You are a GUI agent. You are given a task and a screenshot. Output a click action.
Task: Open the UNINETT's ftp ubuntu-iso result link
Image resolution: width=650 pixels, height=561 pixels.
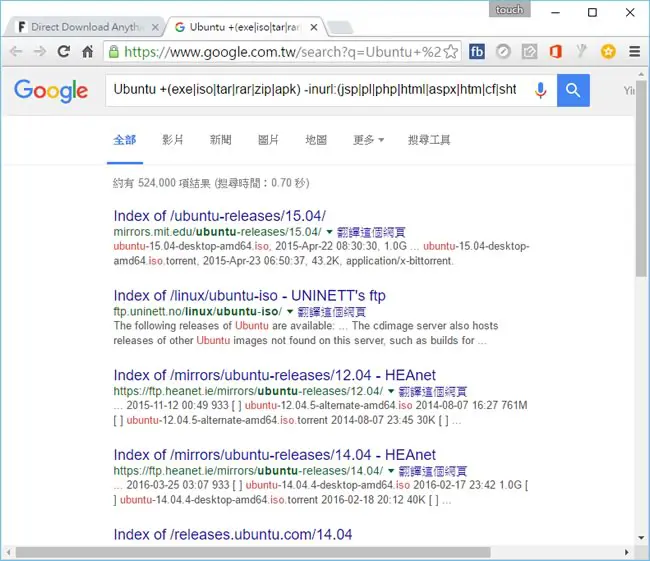[249, 296]
